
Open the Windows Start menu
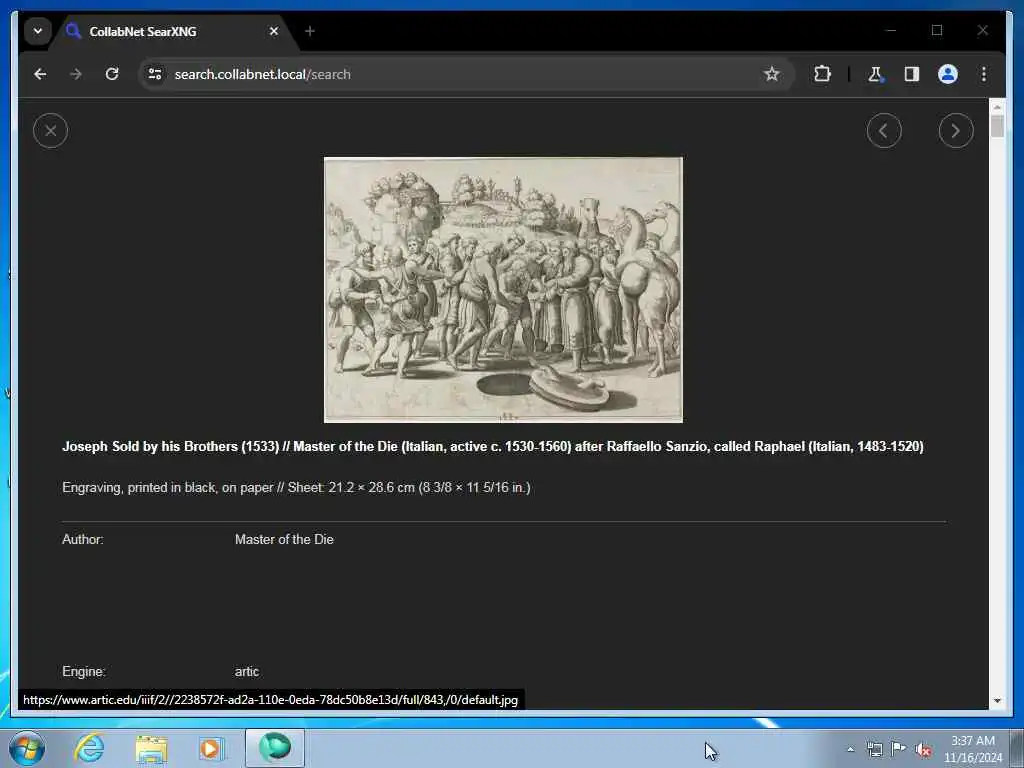click(x=27, y=748)
